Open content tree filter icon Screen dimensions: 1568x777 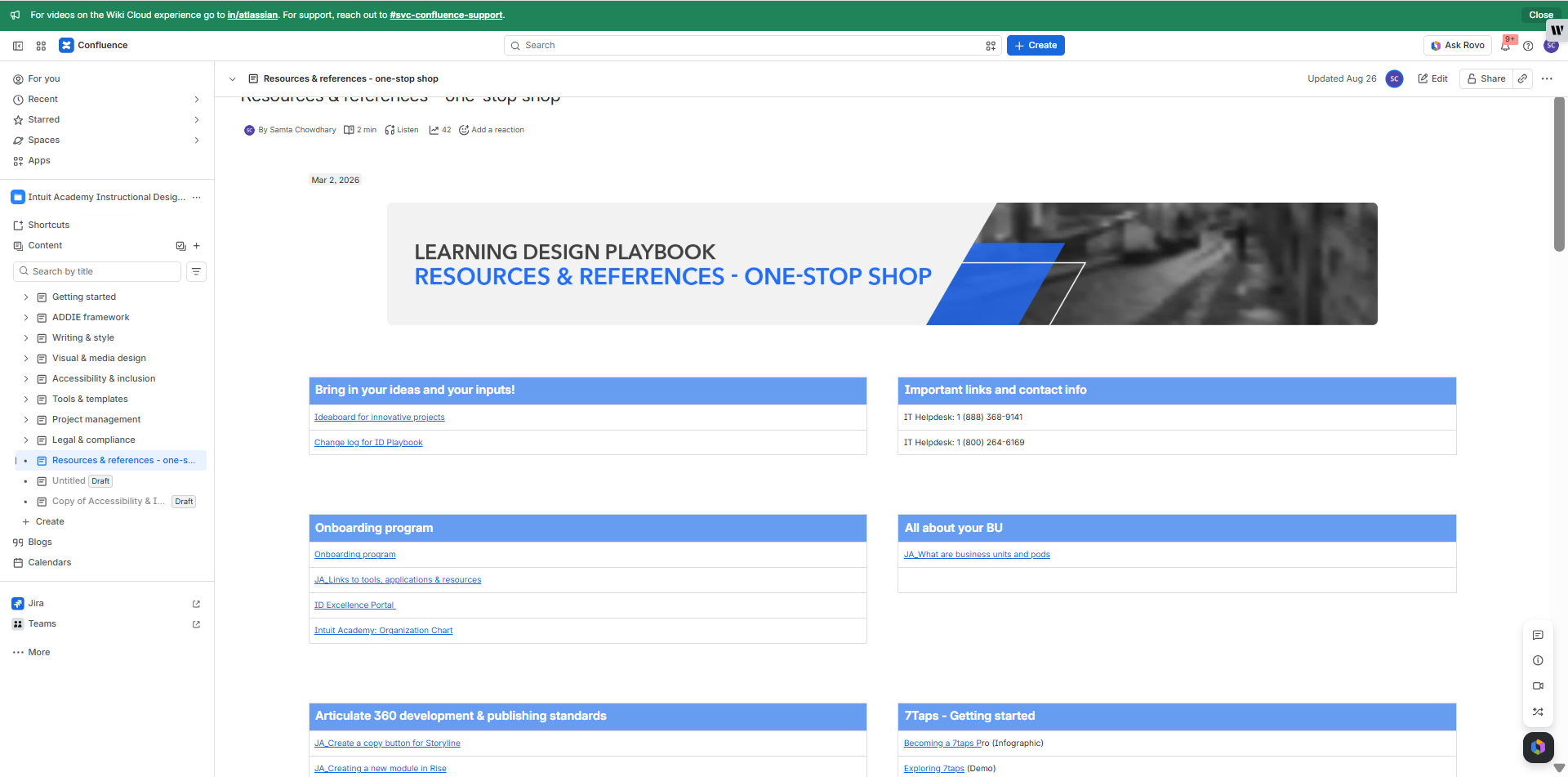(196, 271)
